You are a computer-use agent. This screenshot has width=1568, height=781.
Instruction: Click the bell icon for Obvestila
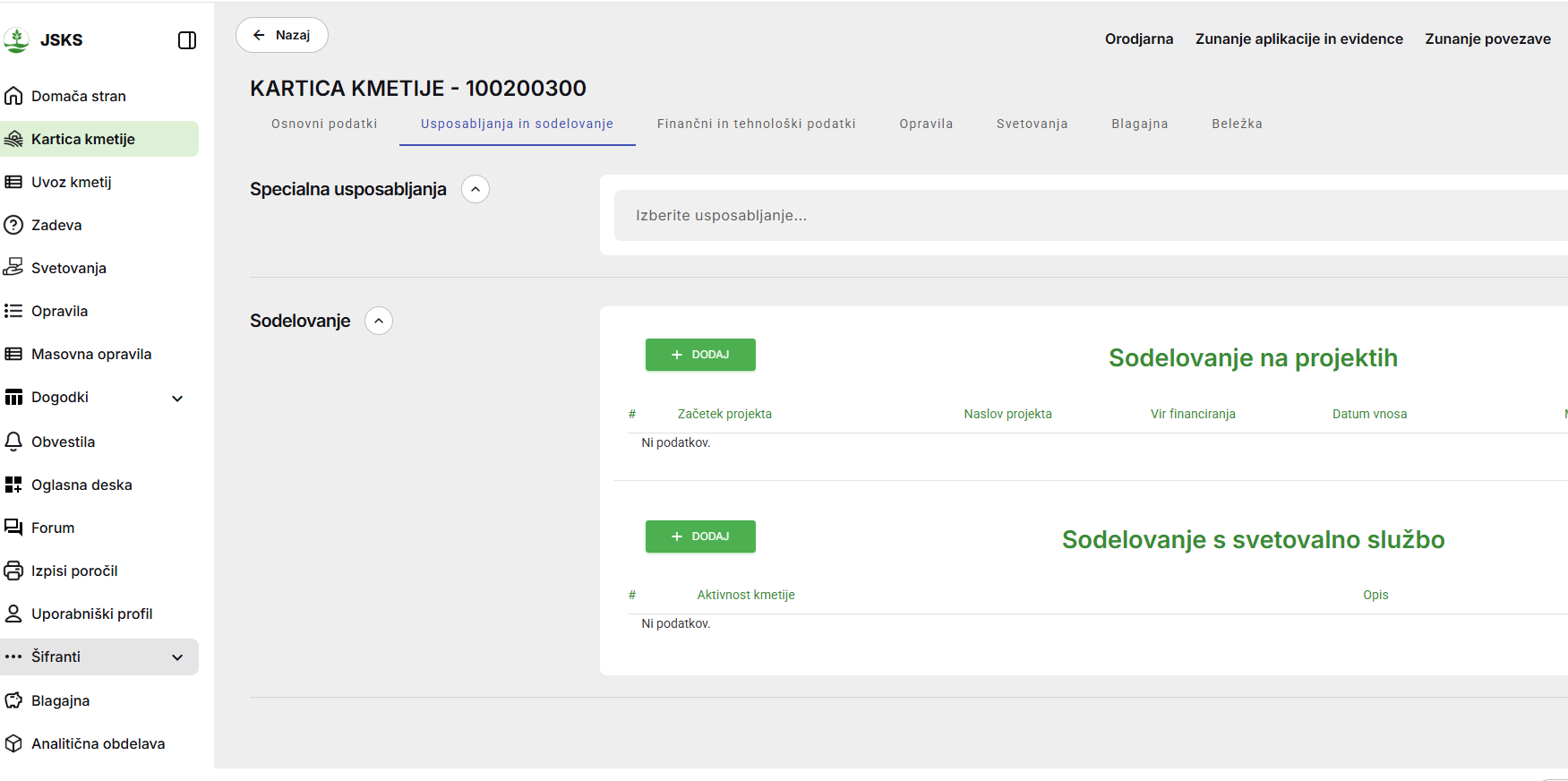pos(13,442)
